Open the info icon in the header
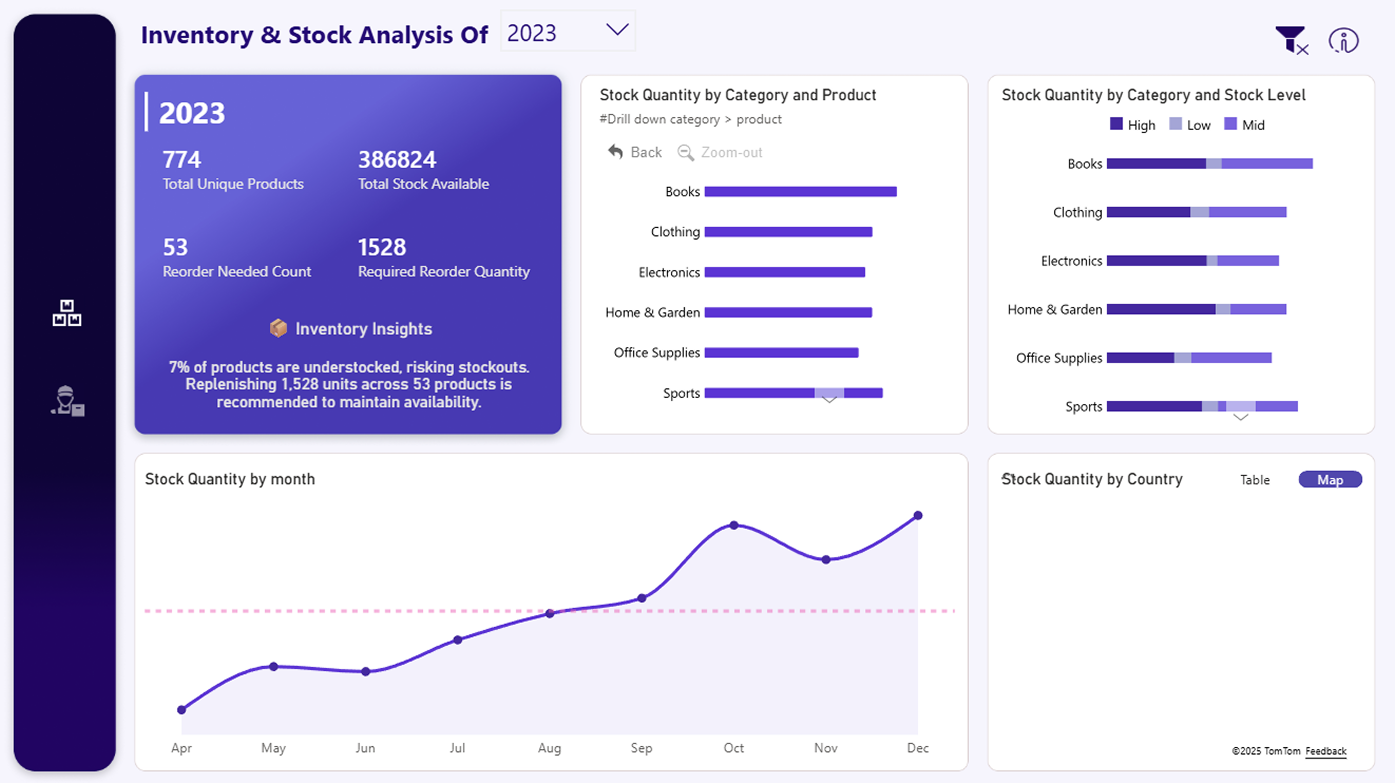 pyautogui.click(x=1343, y=41)
